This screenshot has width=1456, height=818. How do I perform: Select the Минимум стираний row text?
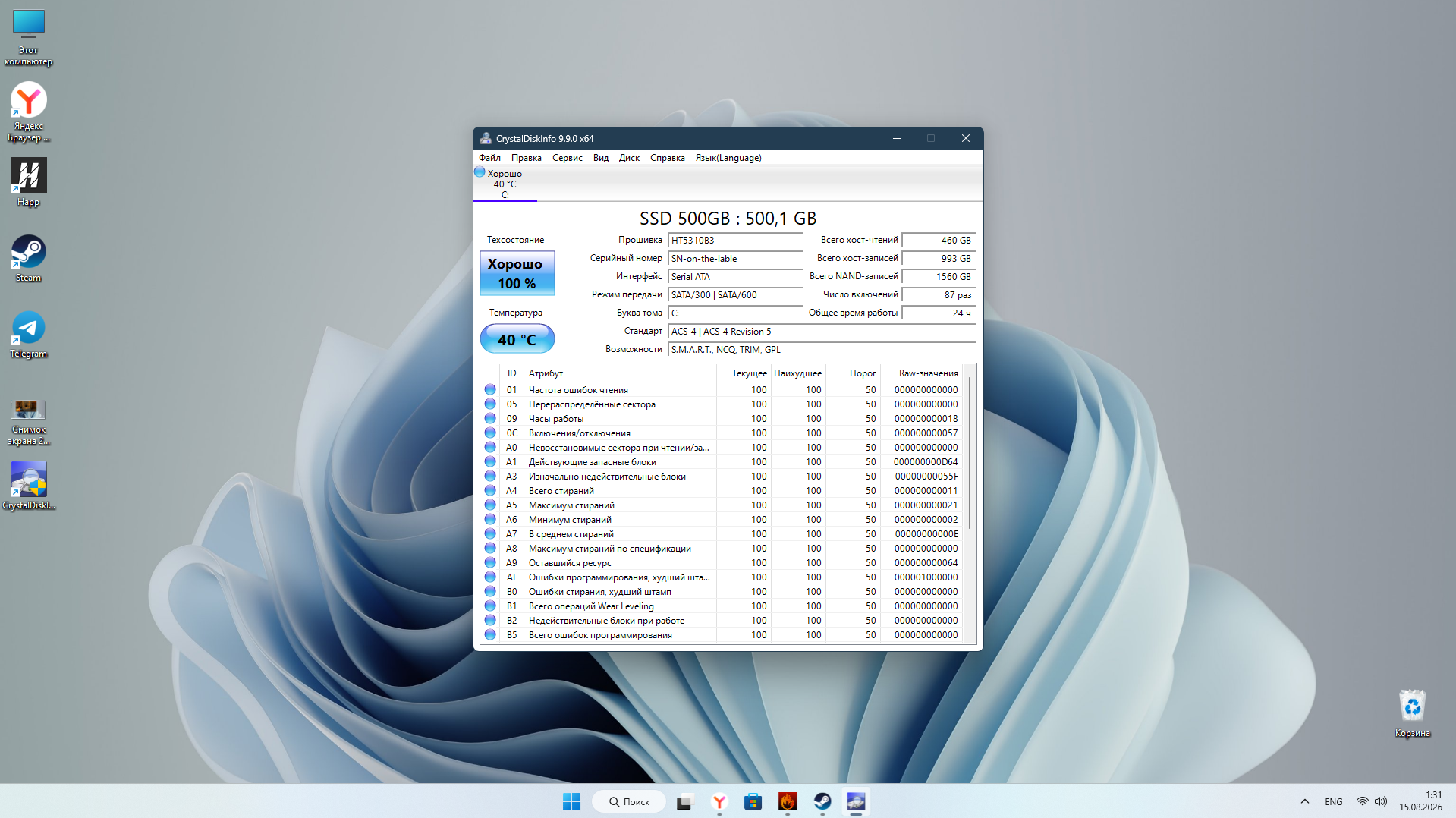click(570, 520)
